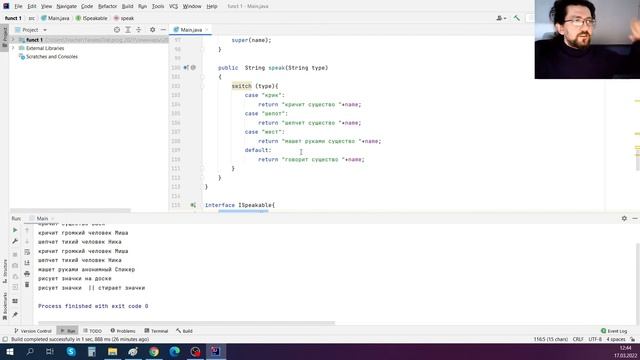Image resolution: width=640 pixels, height=360 pixels.
Task: Open the VCS menu
Action: [x=173, y=6]
